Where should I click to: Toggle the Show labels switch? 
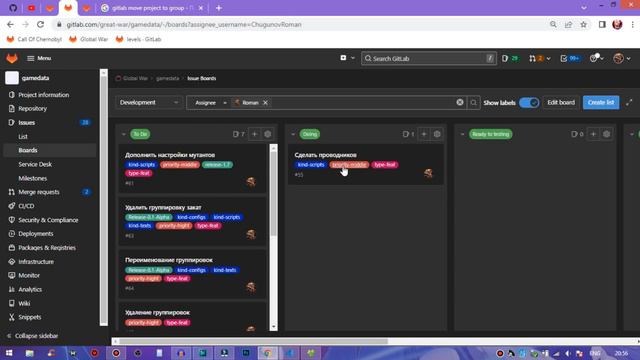[x=529, y=102]
